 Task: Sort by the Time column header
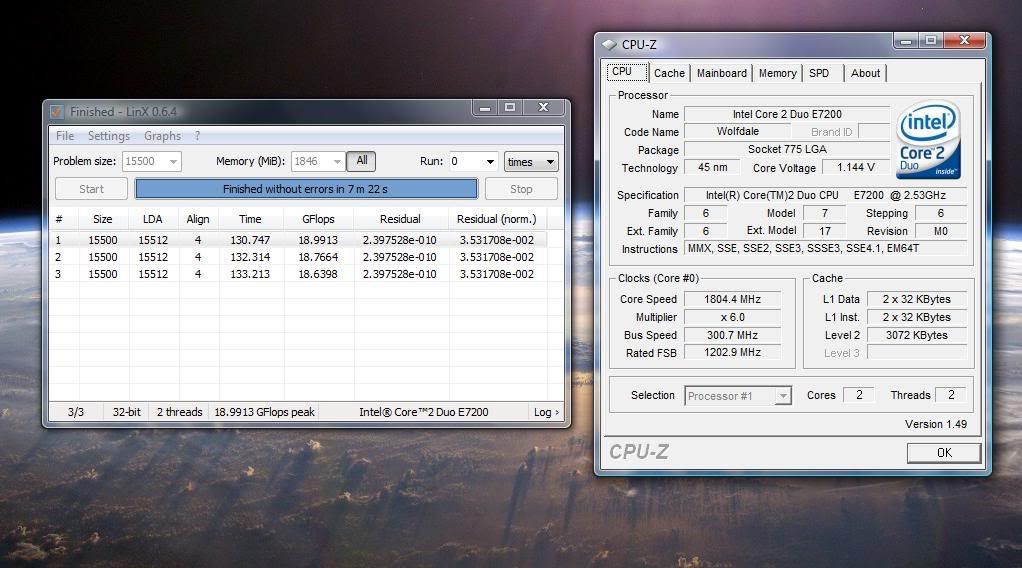pos(250,219)
